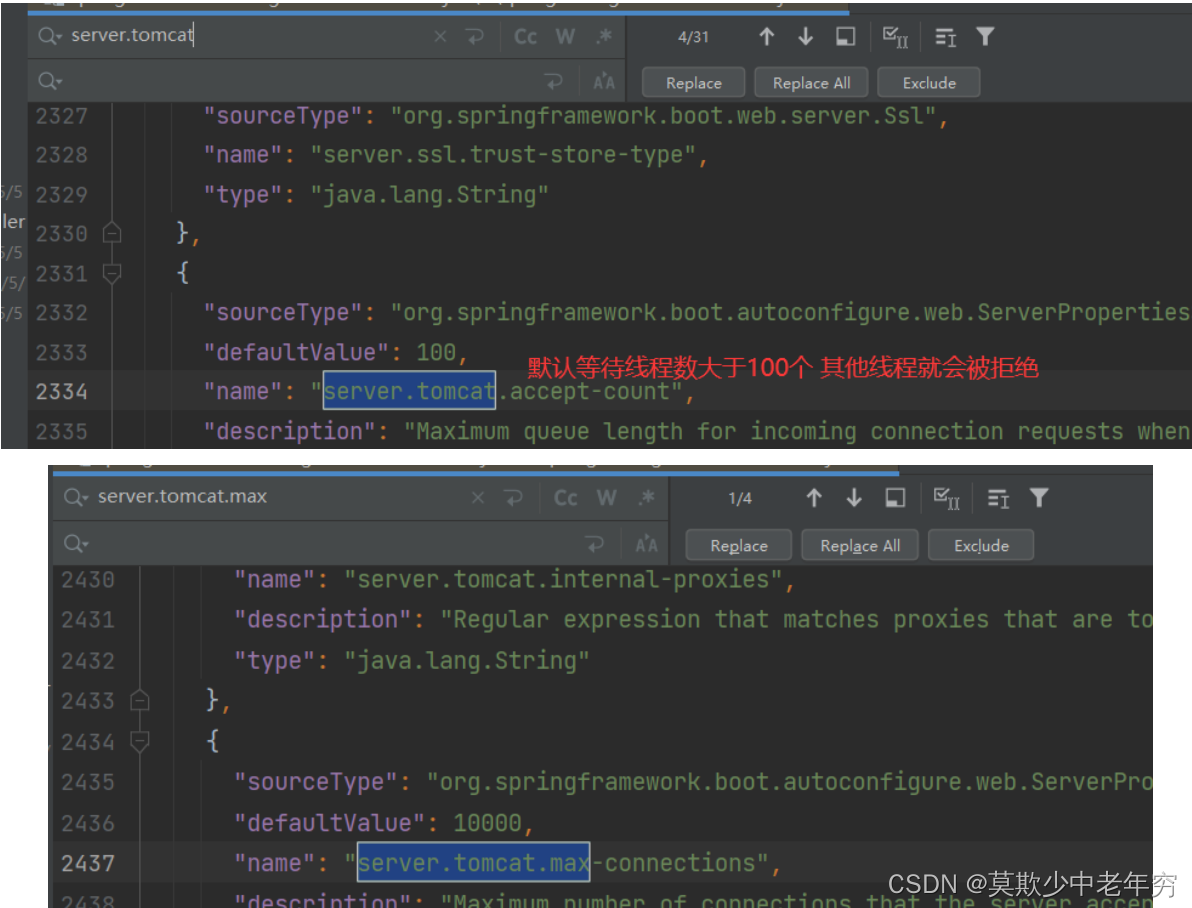Open search history dropdown in bottom find bar
Viewport: 1192px width, 908px height.
point(76,497)
